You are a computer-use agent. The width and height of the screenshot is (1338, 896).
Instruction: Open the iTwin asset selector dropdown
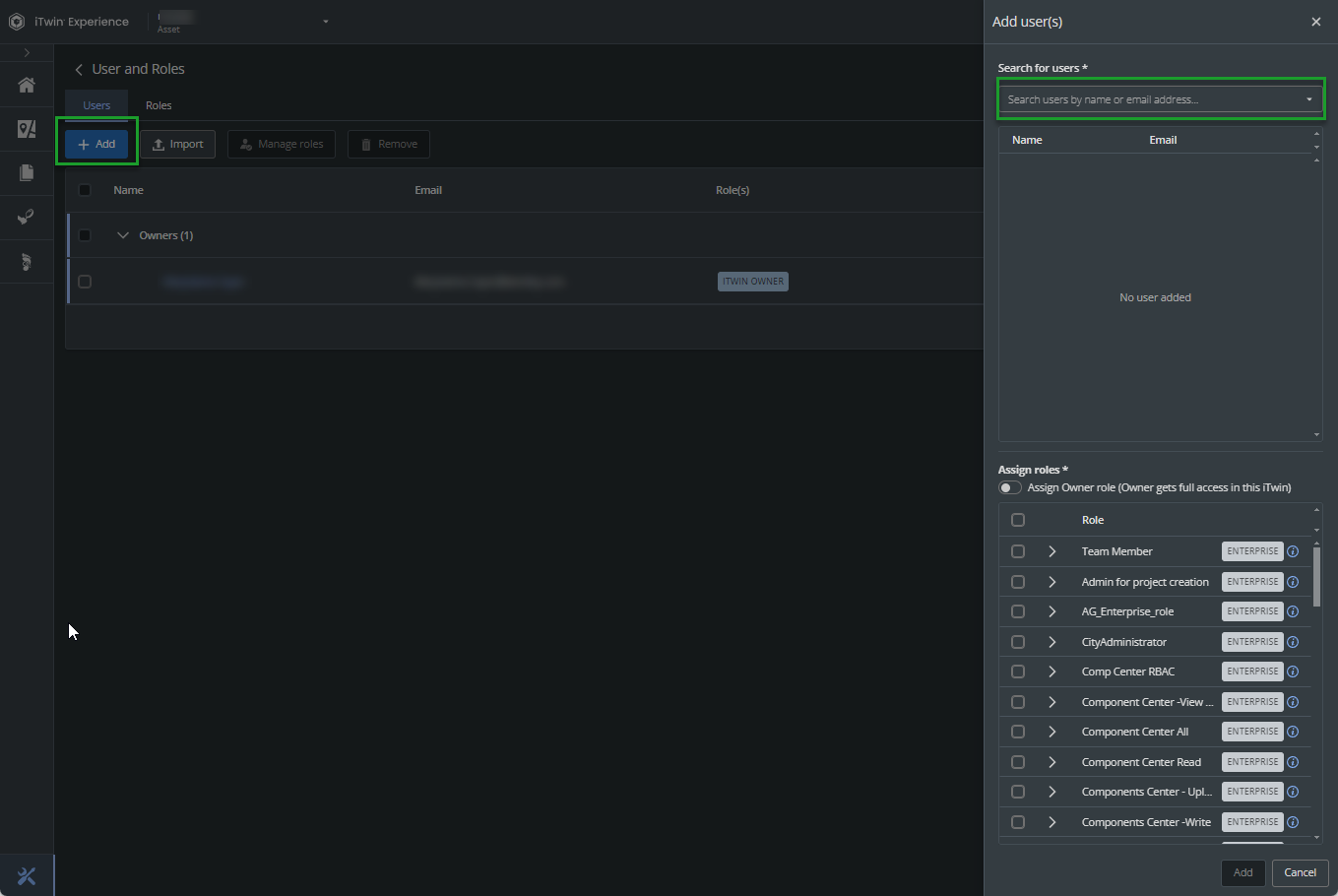point(325,22)
